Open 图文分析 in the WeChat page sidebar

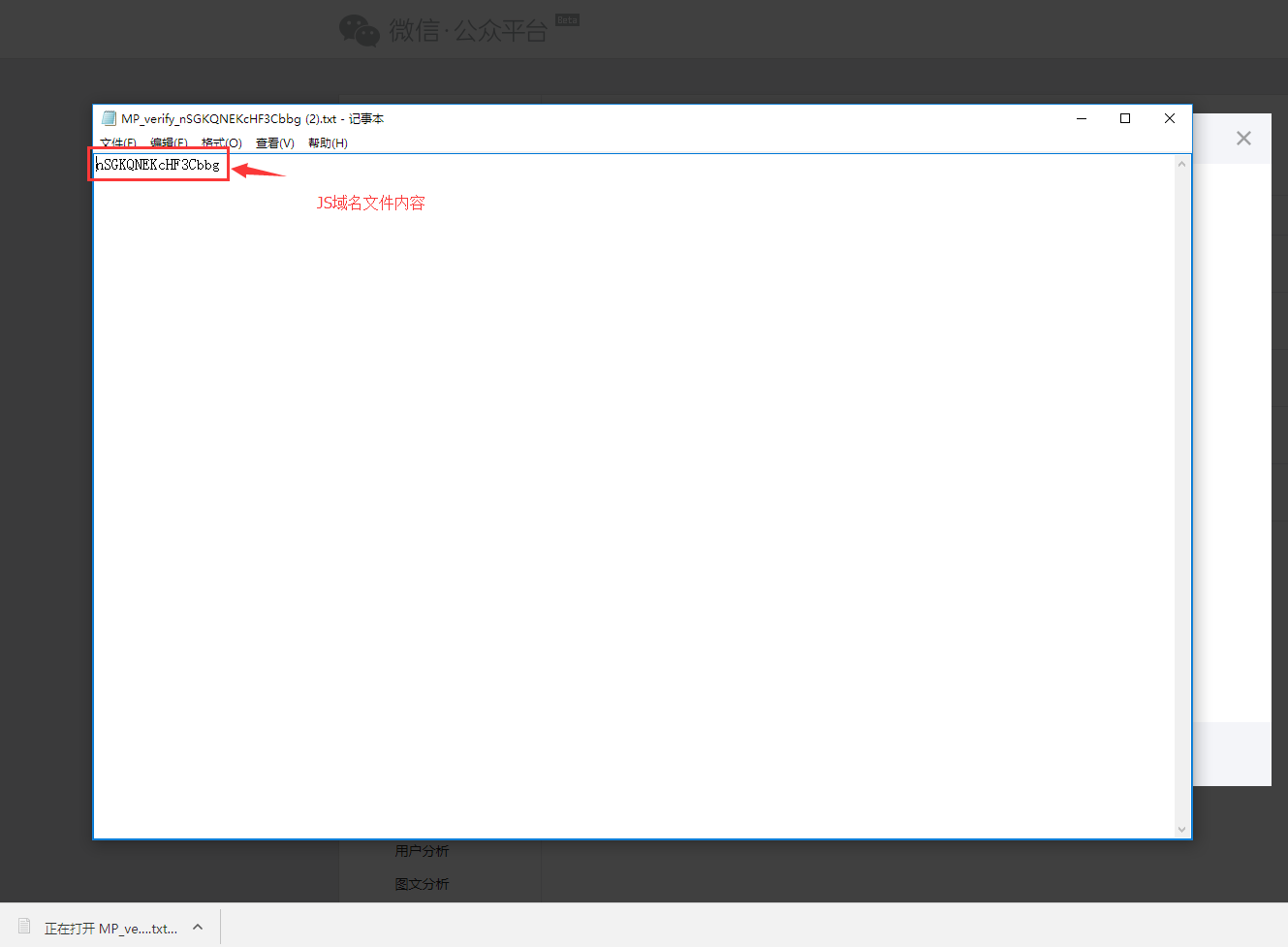coord(422,884)
